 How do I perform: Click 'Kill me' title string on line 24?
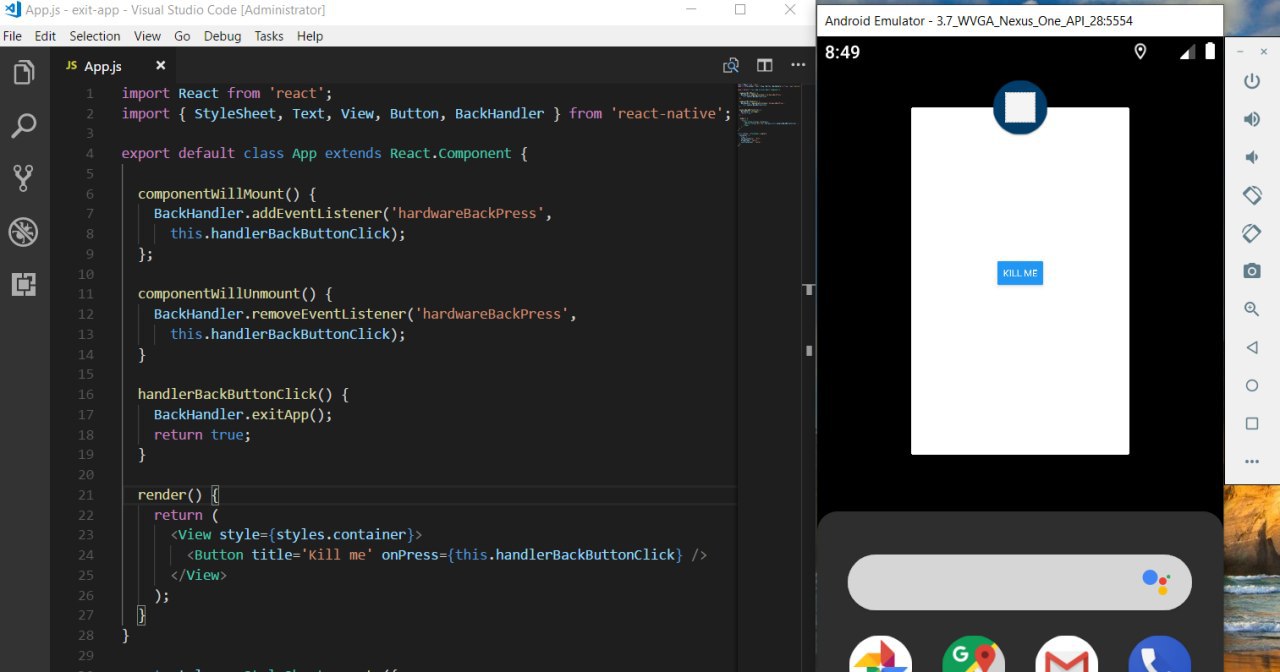[x=337, y=555]
